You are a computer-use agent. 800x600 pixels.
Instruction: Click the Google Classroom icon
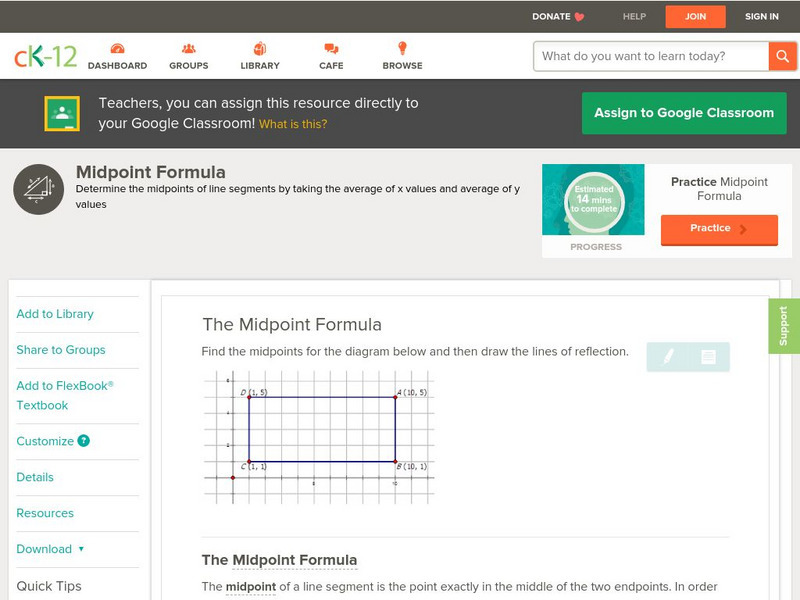(62, 113)
